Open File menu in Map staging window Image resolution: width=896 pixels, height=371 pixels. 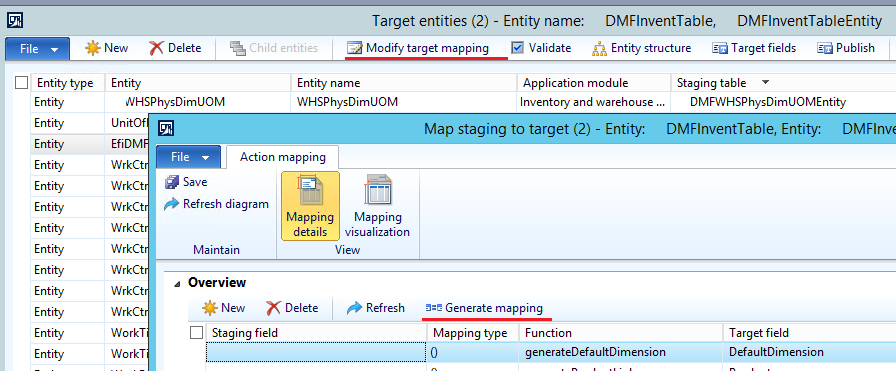coord(188,157)
